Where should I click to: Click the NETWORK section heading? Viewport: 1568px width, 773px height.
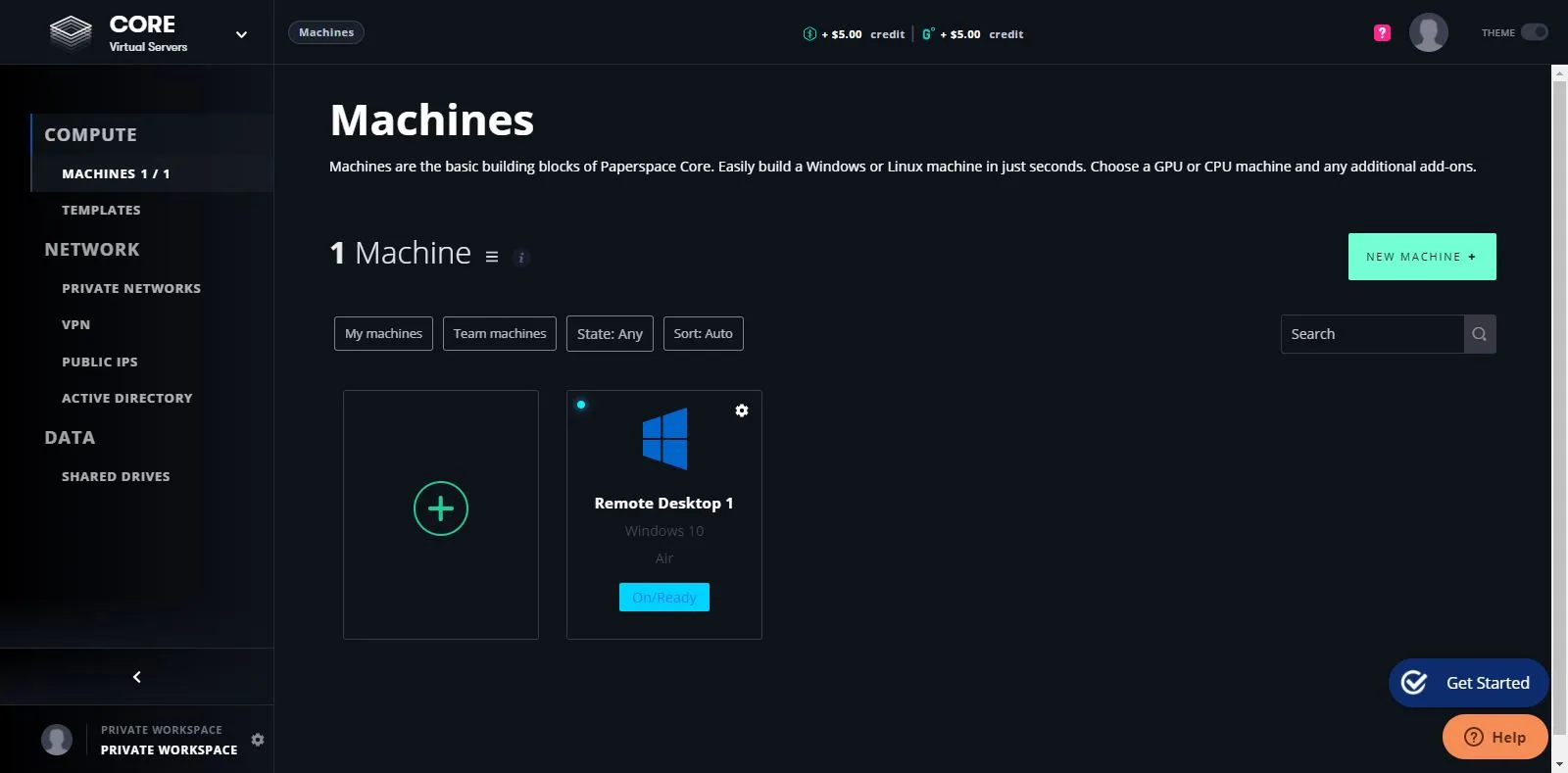[92, 250]
